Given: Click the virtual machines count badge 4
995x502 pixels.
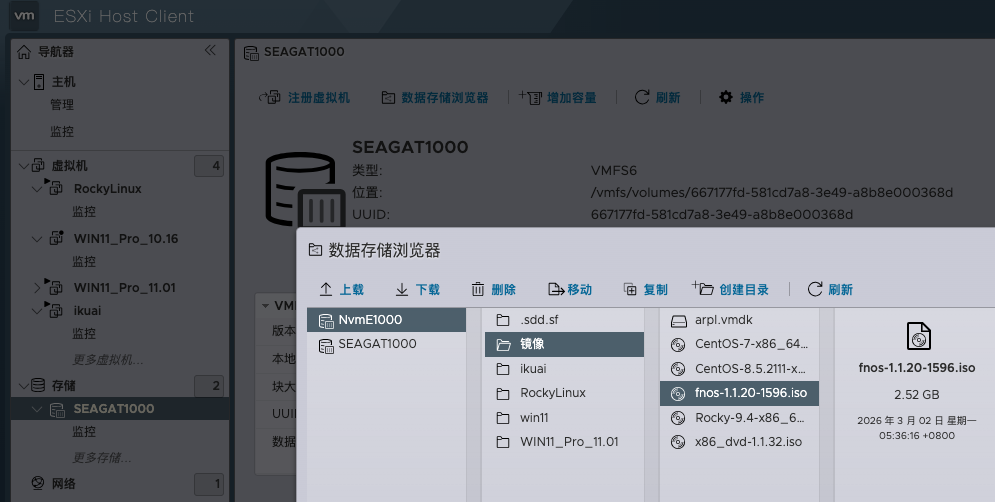Looking at the screenshot, I should (209, 166).
